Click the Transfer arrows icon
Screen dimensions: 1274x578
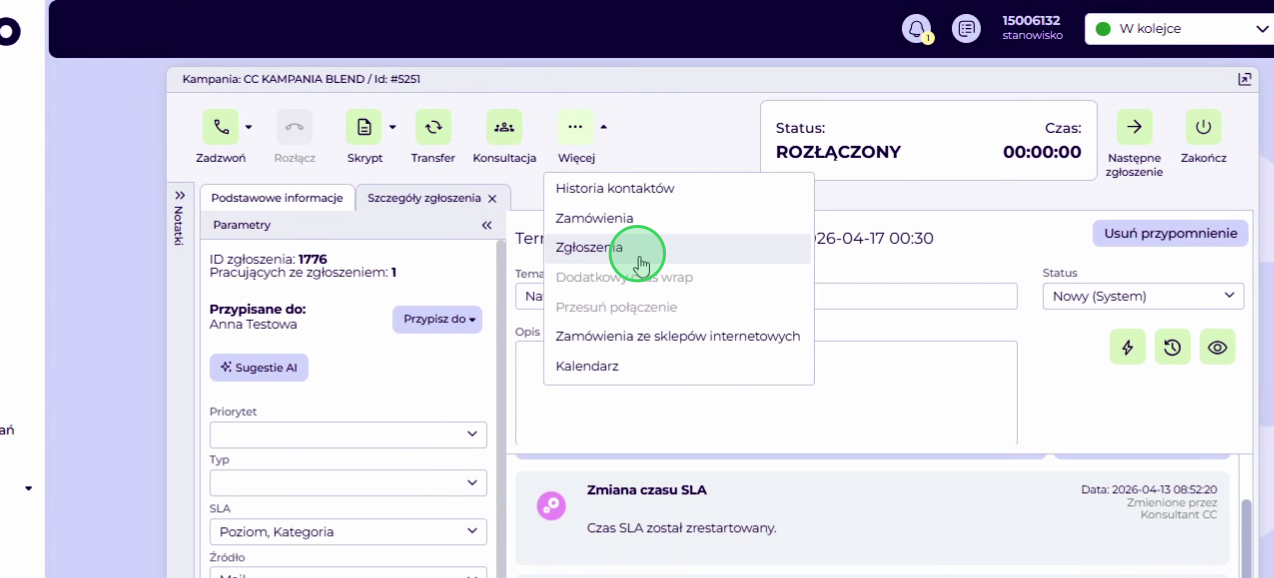coord(433,127)
